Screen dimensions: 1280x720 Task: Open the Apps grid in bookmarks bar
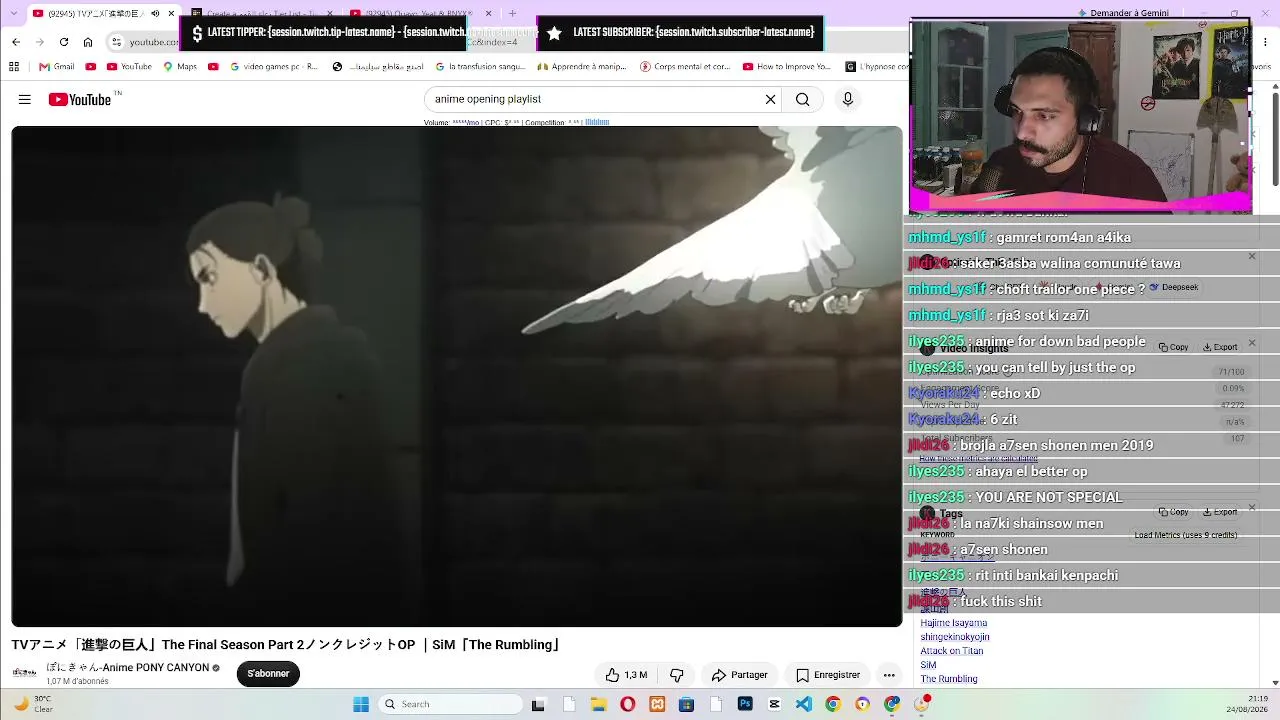(14, 67)
